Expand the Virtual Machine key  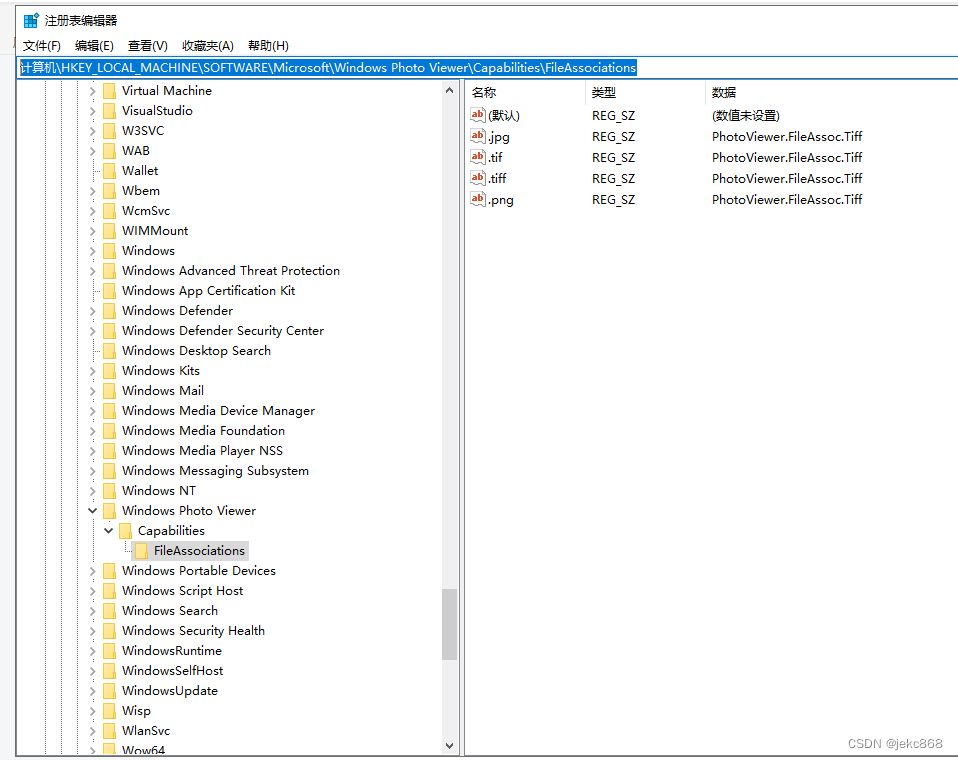[92, 91]
